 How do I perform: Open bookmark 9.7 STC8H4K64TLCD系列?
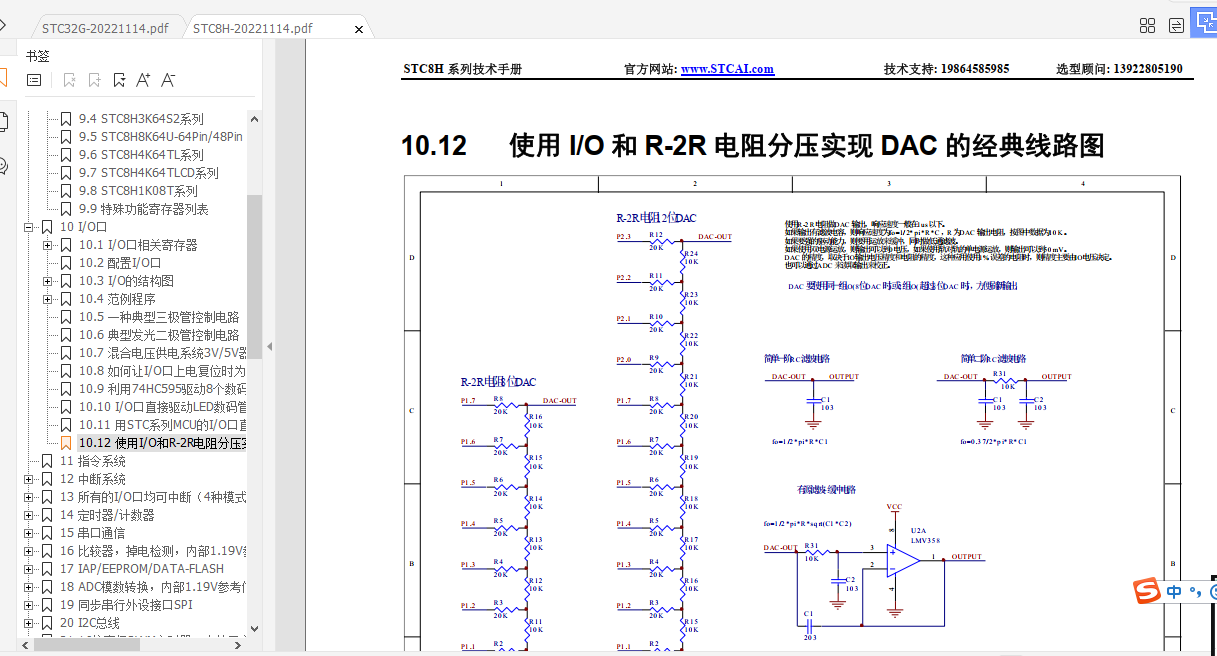[149, 173]
